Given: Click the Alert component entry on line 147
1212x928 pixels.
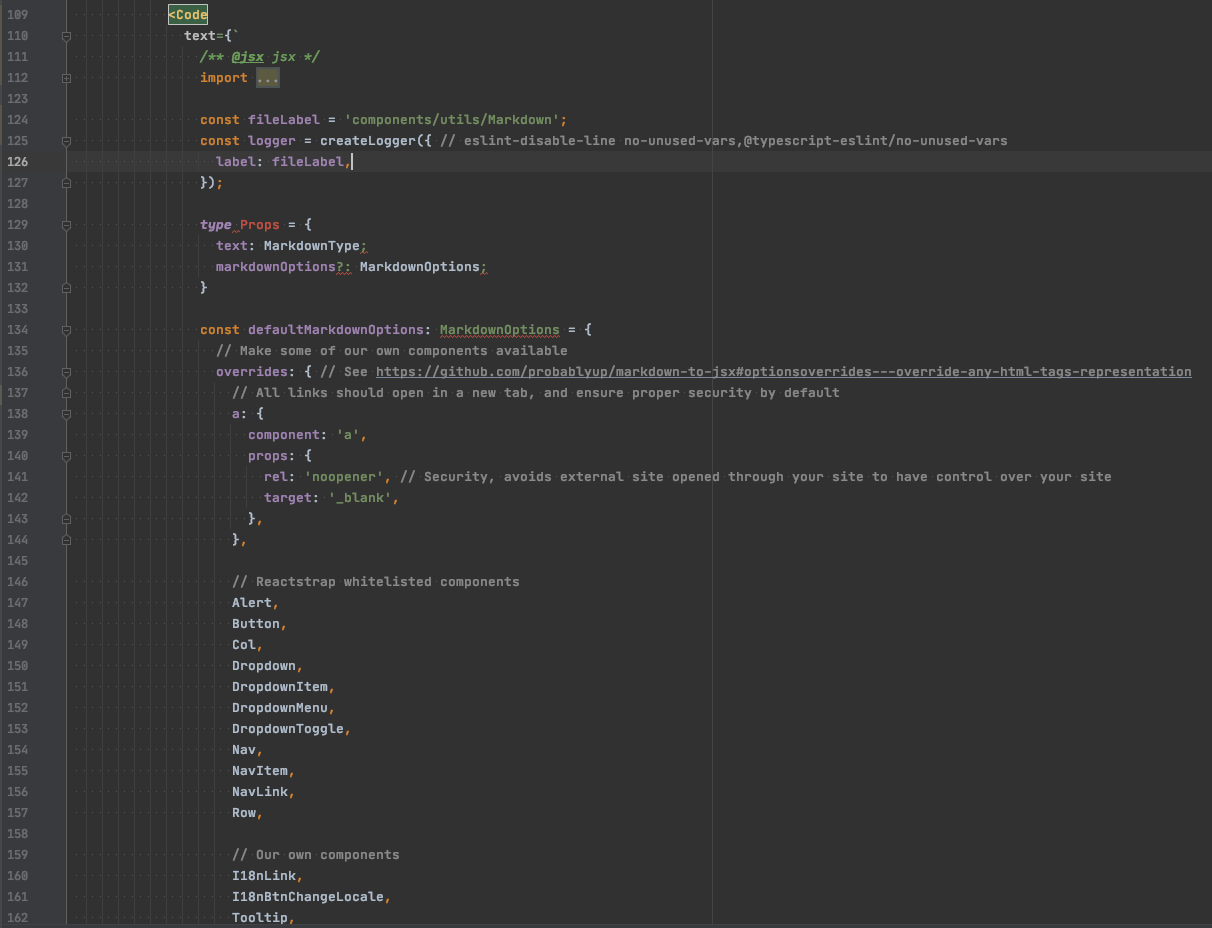Looking at the screenshot, I should 249,602.
